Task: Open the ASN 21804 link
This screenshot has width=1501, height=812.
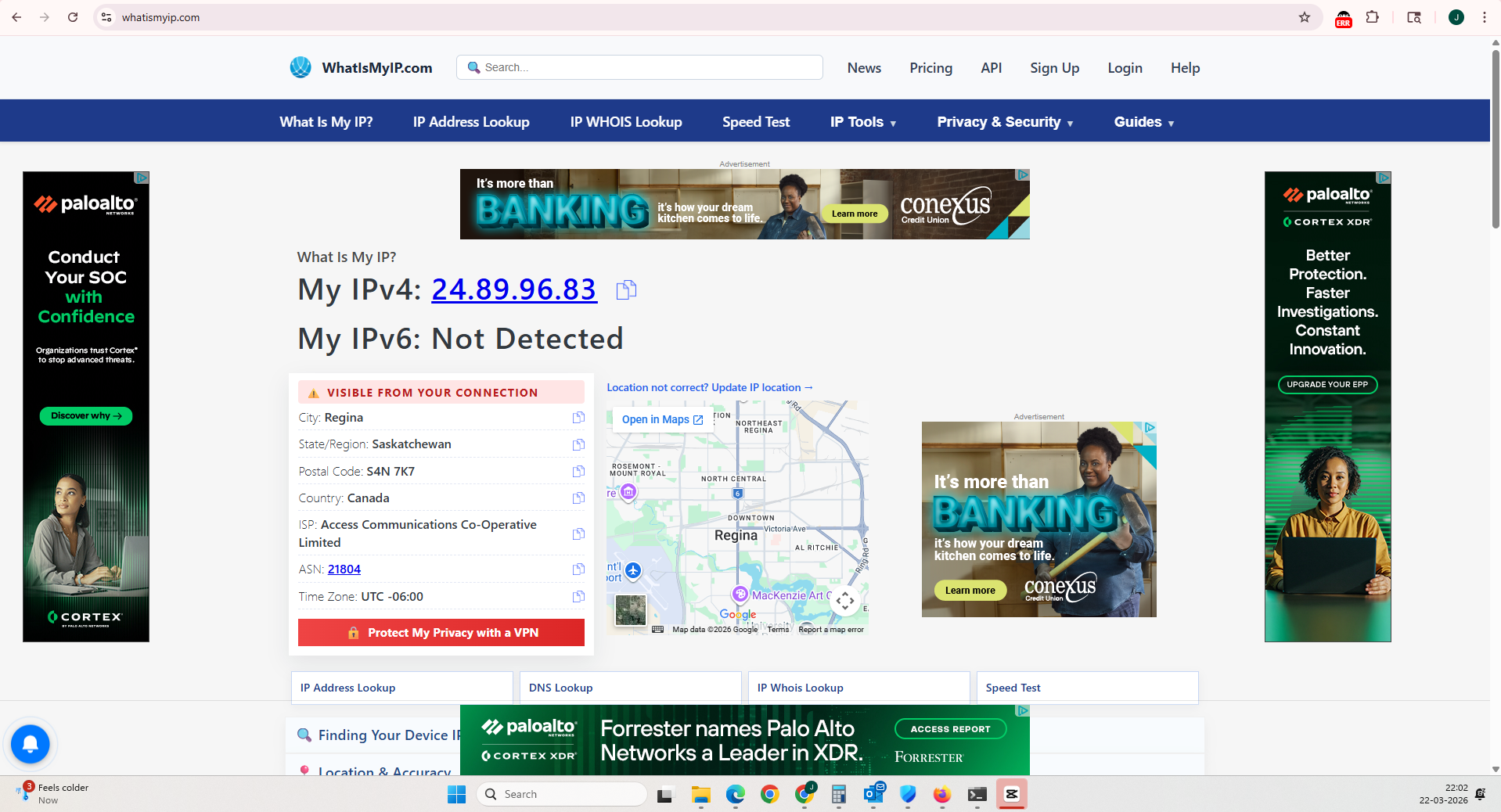Action: [x=344, y=569]
